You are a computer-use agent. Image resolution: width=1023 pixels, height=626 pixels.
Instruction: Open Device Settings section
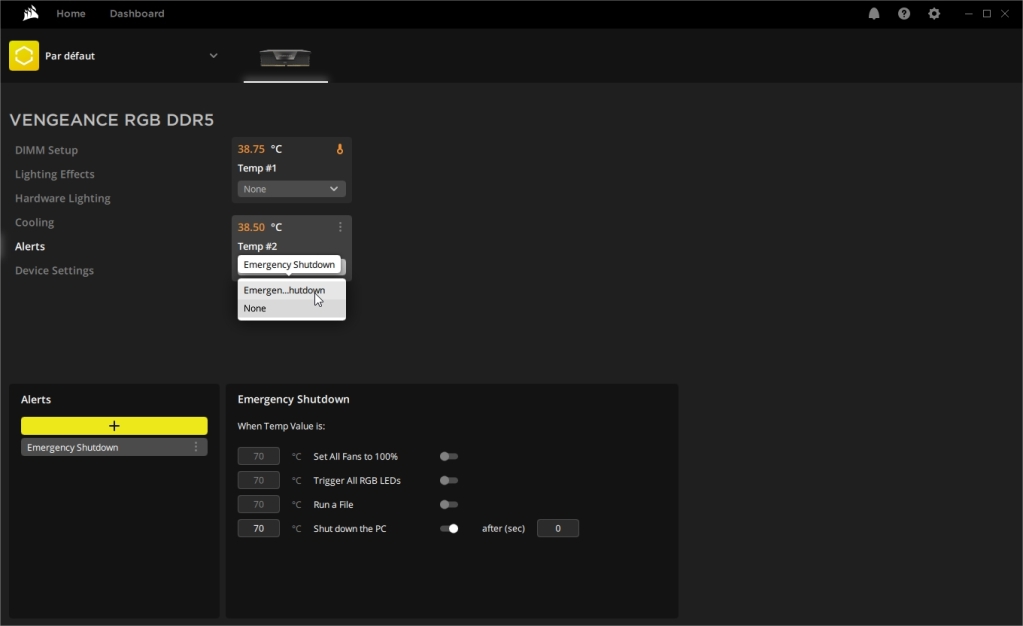tap(54, 271)
